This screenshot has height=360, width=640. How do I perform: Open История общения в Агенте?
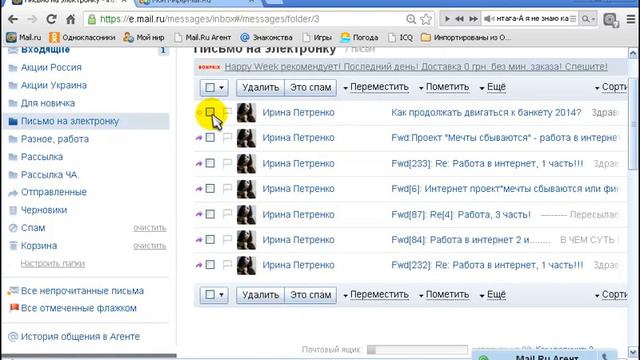coord(80,337)
